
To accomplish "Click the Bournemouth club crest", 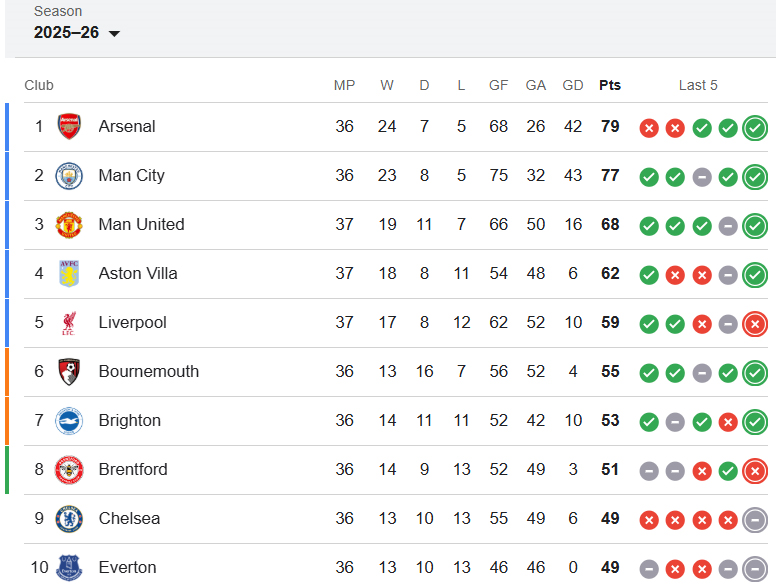I will 69,372.
